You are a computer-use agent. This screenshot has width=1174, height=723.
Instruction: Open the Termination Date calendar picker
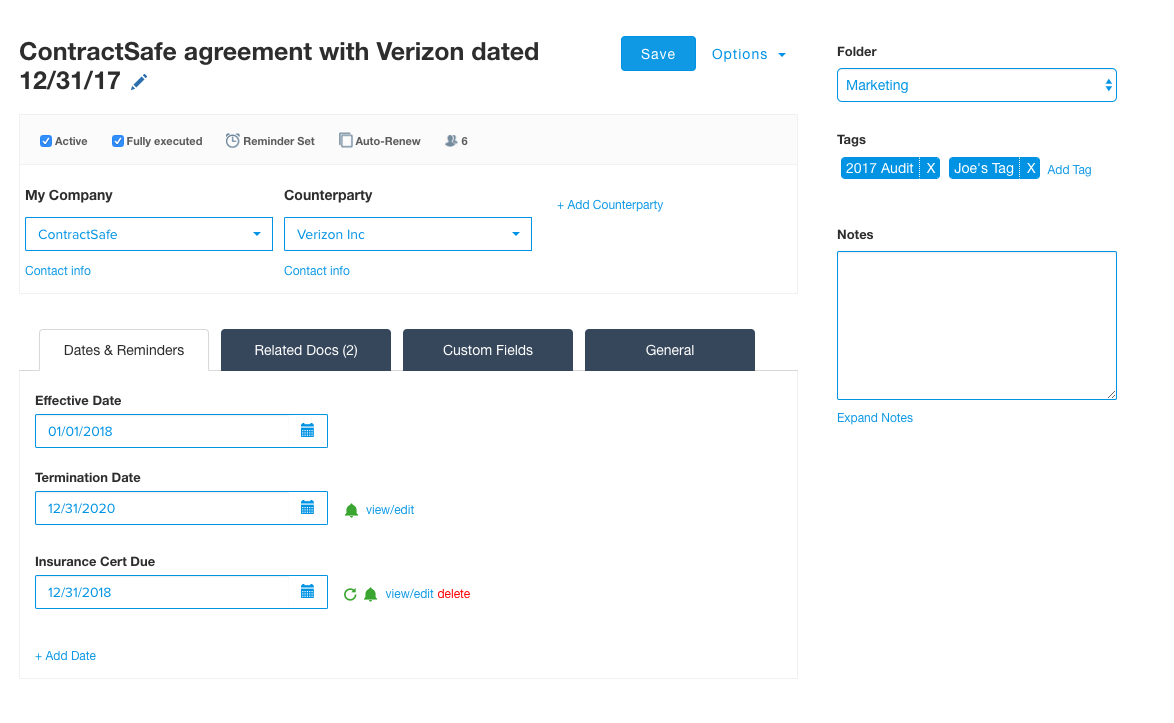(307, 508)
